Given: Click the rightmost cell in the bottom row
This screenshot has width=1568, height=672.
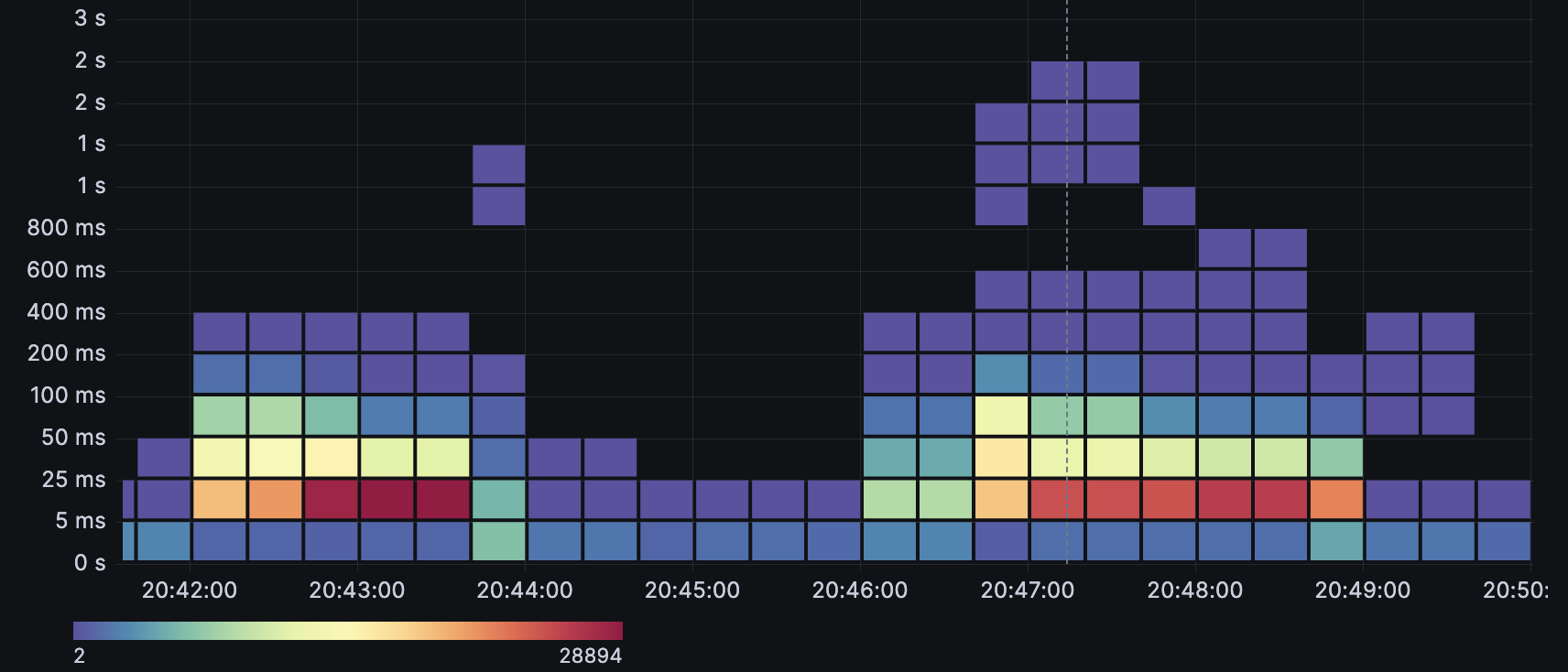Looking at the screenshot, I should pos(1504,540).
